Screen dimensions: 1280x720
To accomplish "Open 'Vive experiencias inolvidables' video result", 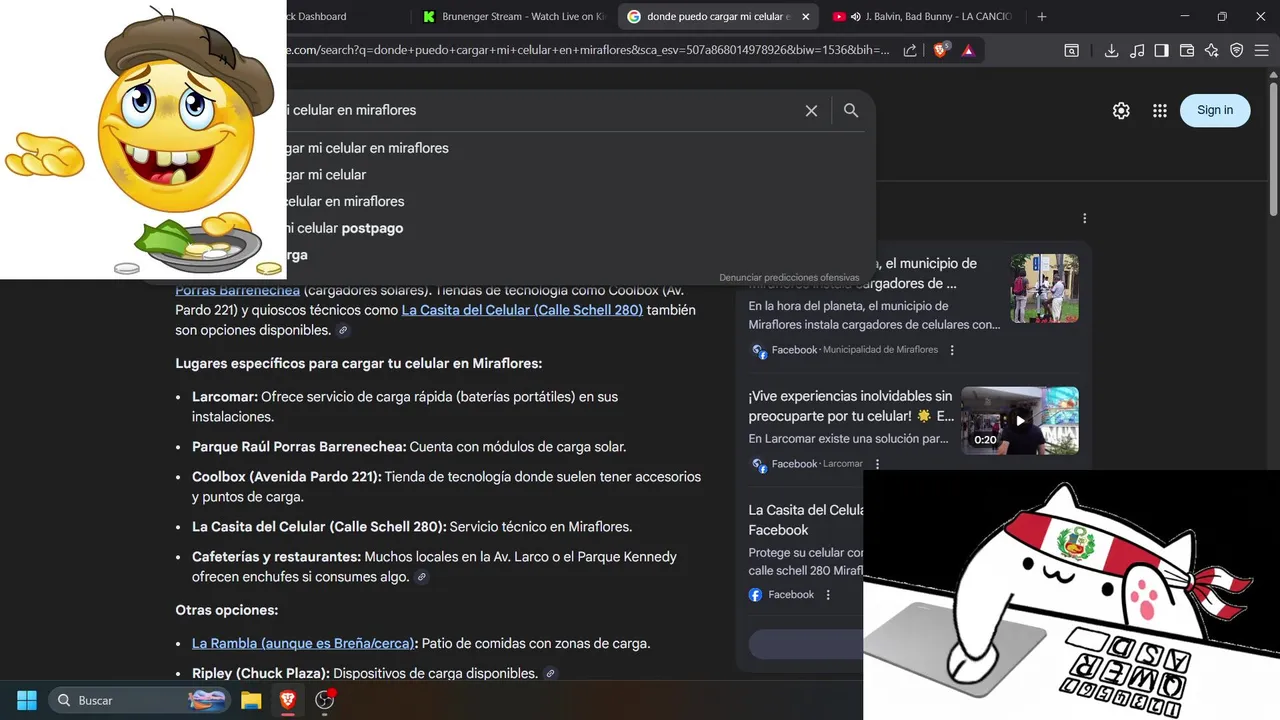I will [851, 406].
